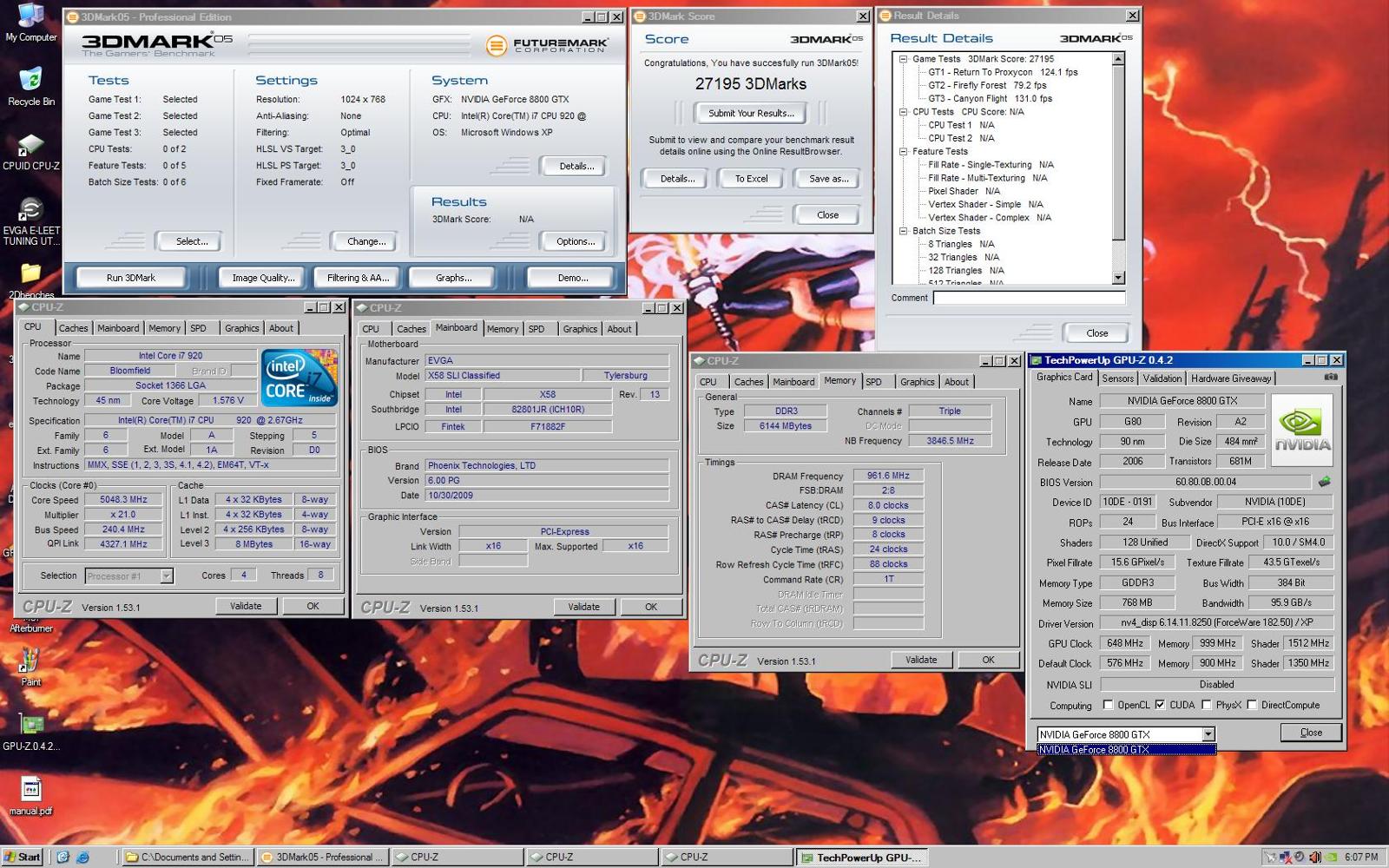This screenshot has width=1389, height=868.
Task: Open manual.pdf file icon
Action: tap(31, 796)
